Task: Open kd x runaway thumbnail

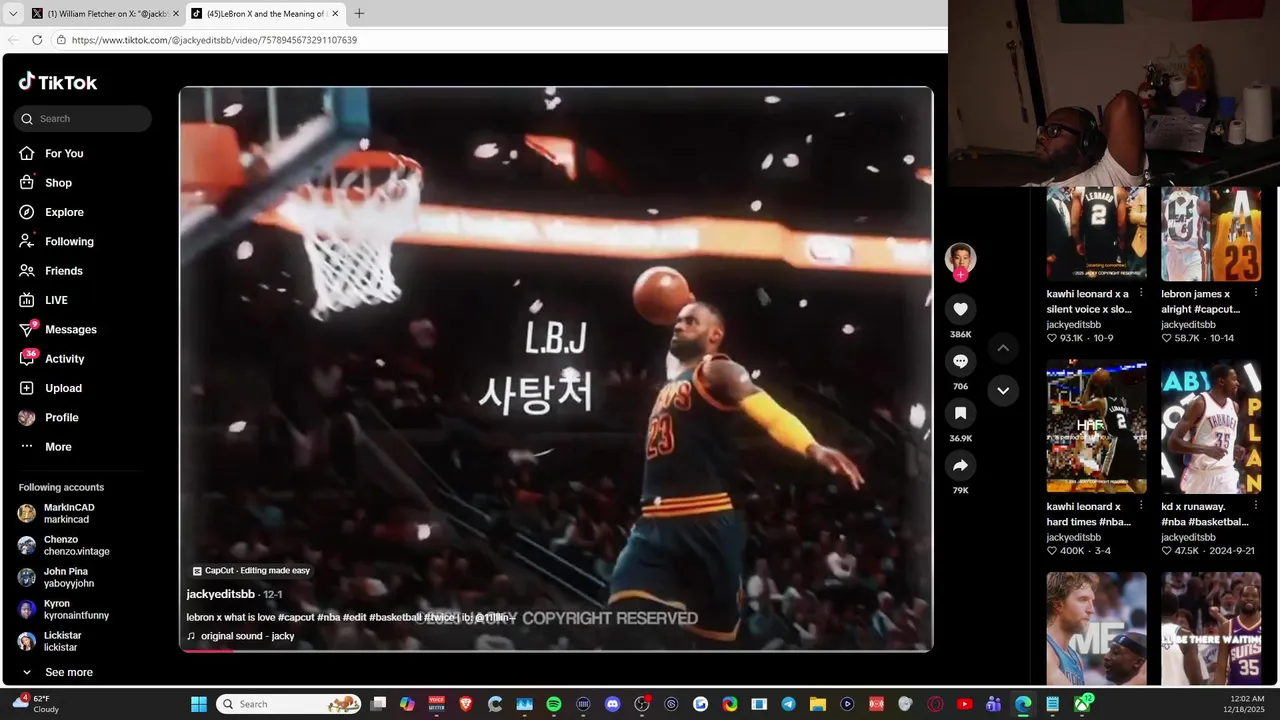Action: 1211,427
